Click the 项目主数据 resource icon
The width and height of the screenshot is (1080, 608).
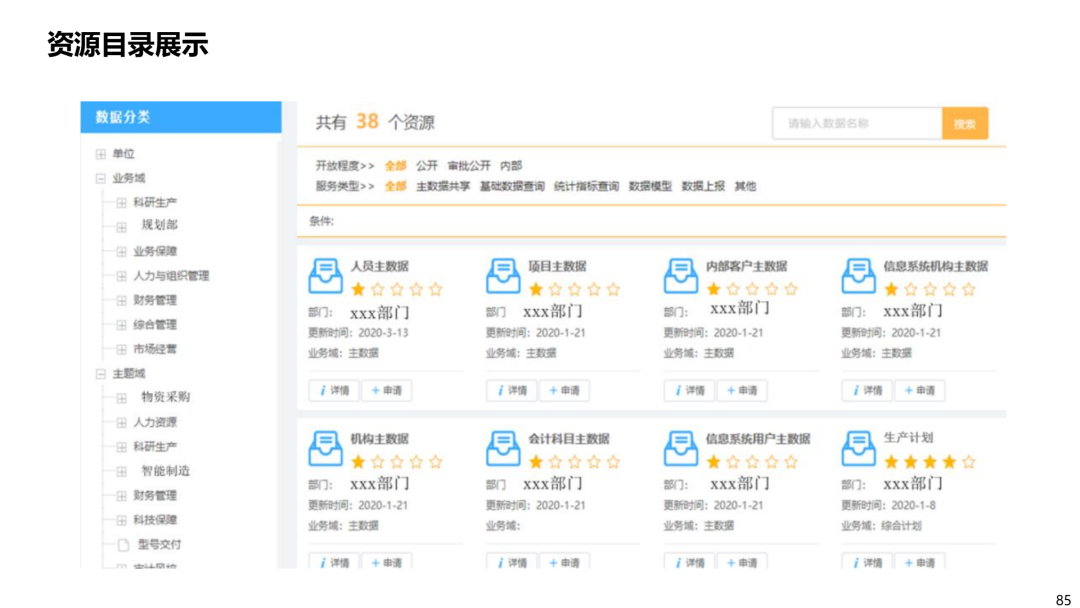503,275
